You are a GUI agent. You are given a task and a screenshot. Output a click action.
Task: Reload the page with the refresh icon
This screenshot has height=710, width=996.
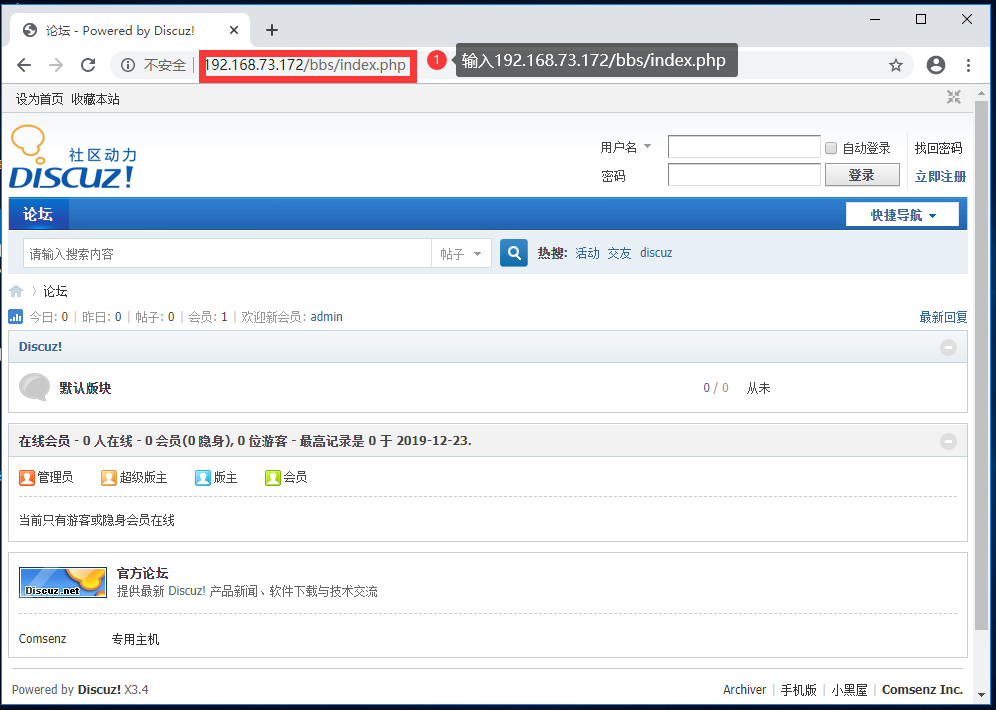(x=88, y=65)
